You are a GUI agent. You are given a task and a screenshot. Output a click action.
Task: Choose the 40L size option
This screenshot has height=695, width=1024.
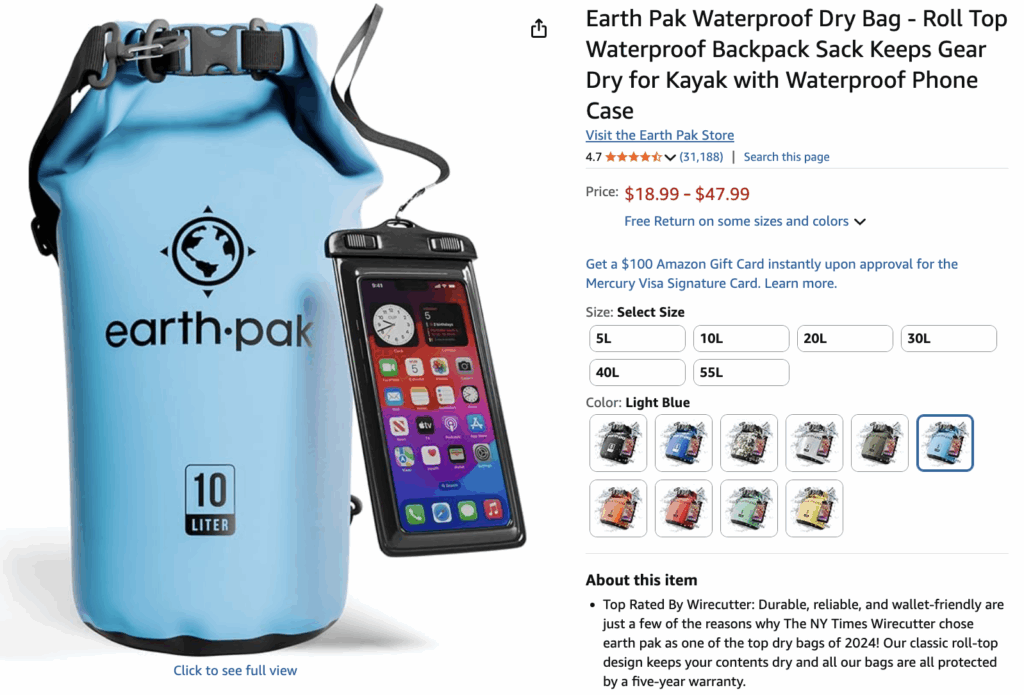coord(637,372)
